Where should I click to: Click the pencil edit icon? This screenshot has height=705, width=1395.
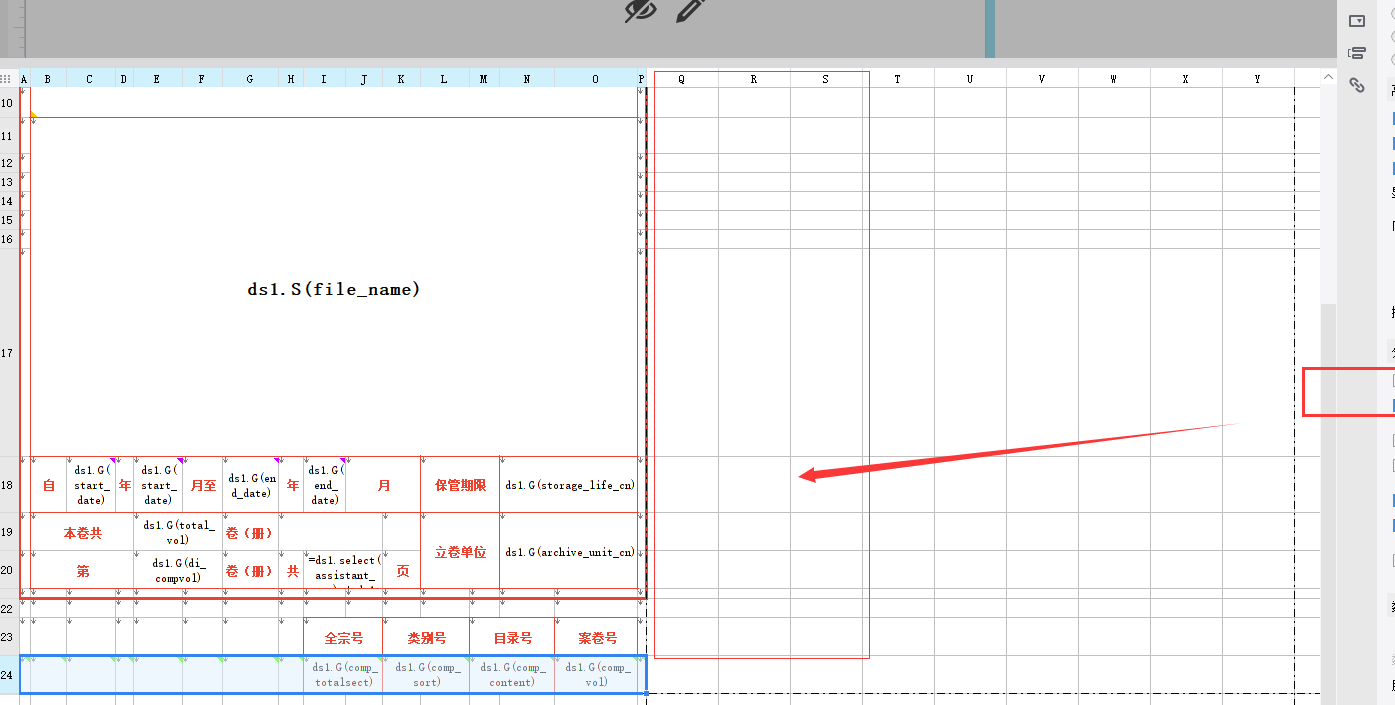690,9
